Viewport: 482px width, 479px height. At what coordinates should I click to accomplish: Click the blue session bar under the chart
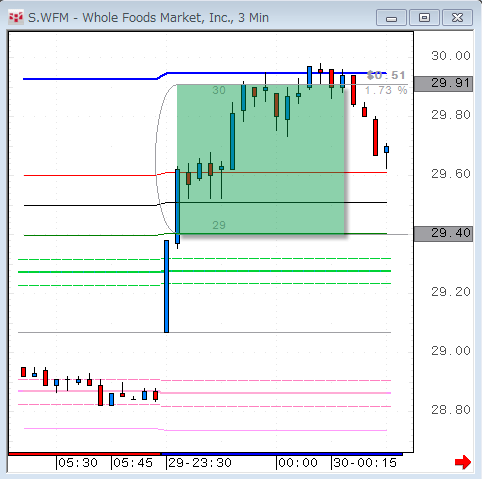pyautogui.click(x=281, y=454)
